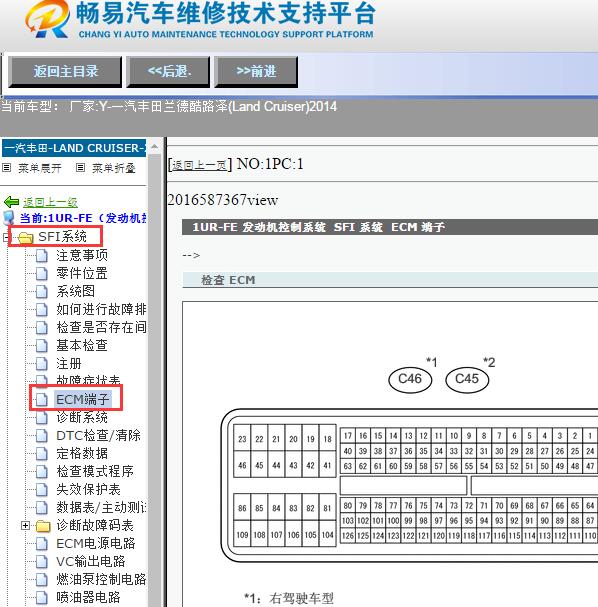Click the ECM端子 document icon
The height and width of the screenshot is (607, 598).
[x=41, y=400]
